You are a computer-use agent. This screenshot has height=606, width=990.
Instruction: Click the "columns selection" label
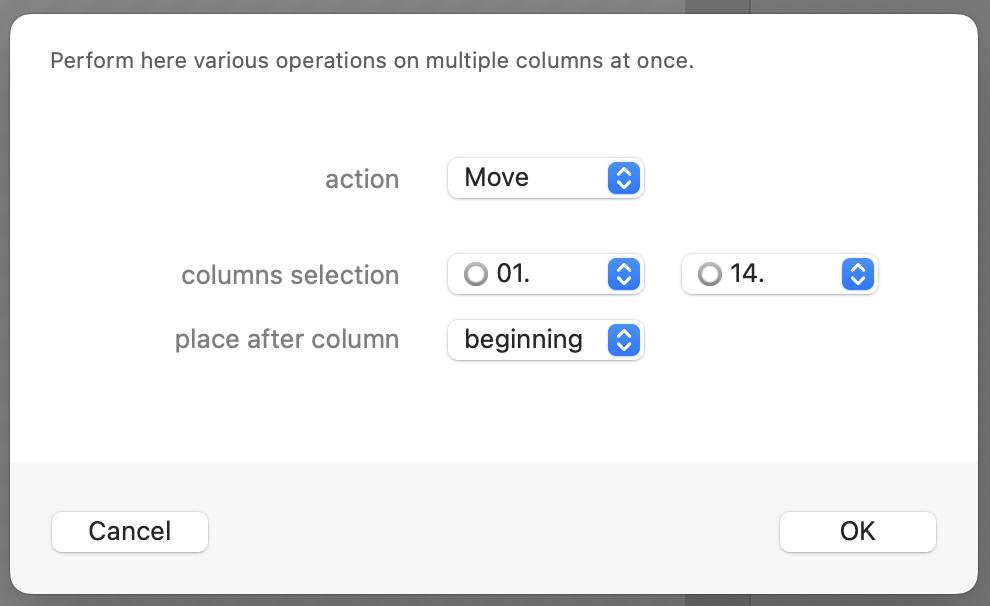point(290,275)
